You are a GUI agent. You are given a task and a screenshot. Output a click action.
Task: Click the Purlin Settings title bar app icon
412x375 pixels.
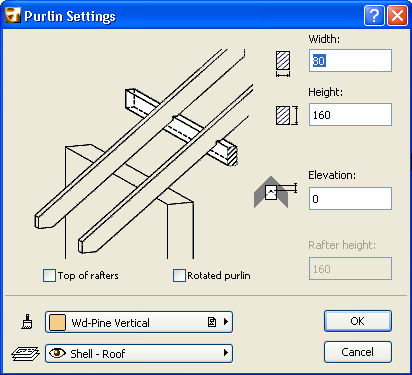(x=13, y=15)
